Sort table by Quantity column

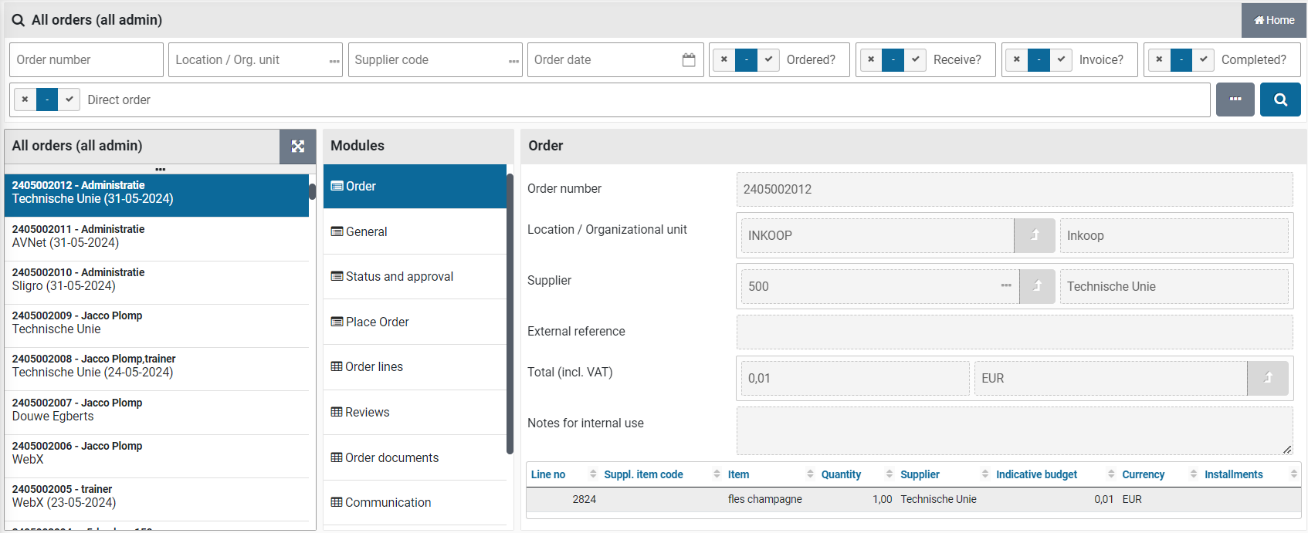pos(840,474)
